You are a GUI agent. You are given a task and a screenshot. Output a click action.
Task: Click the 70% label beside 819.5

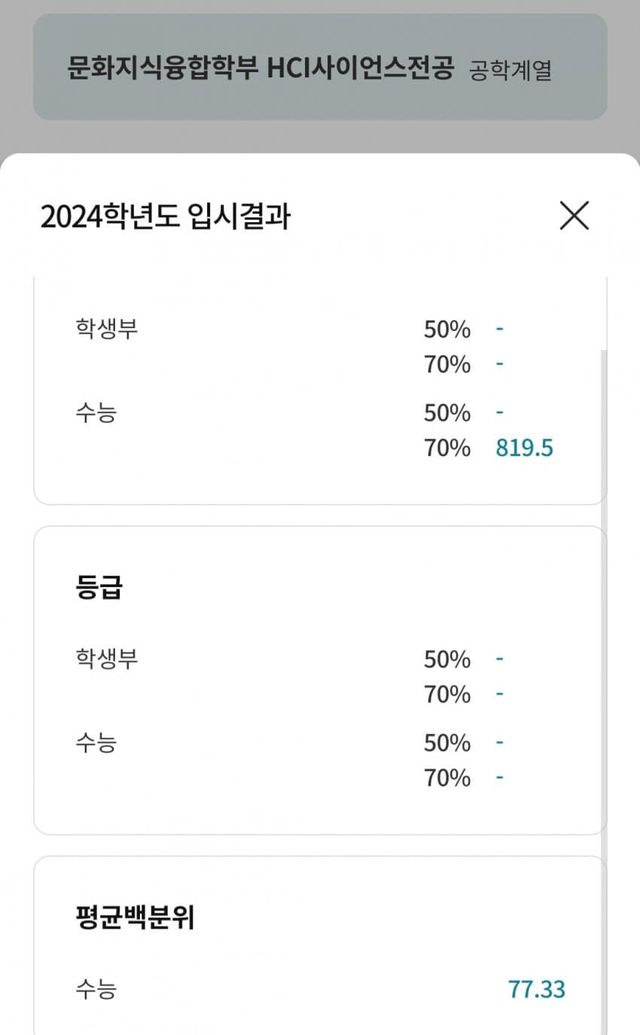point(447,447)
